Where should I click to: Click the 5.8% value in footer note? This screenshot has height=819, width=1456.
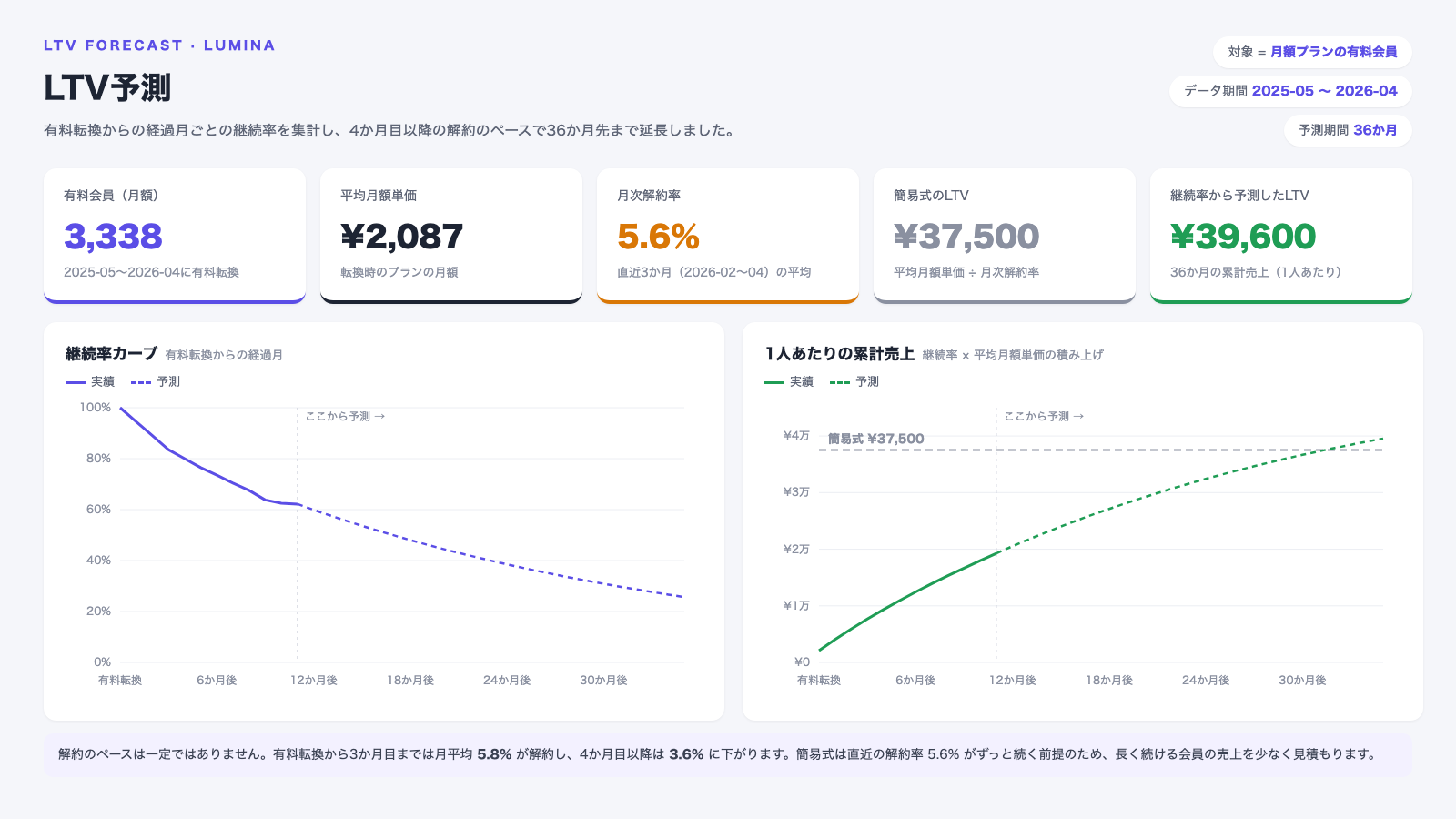tap(494, 754)
